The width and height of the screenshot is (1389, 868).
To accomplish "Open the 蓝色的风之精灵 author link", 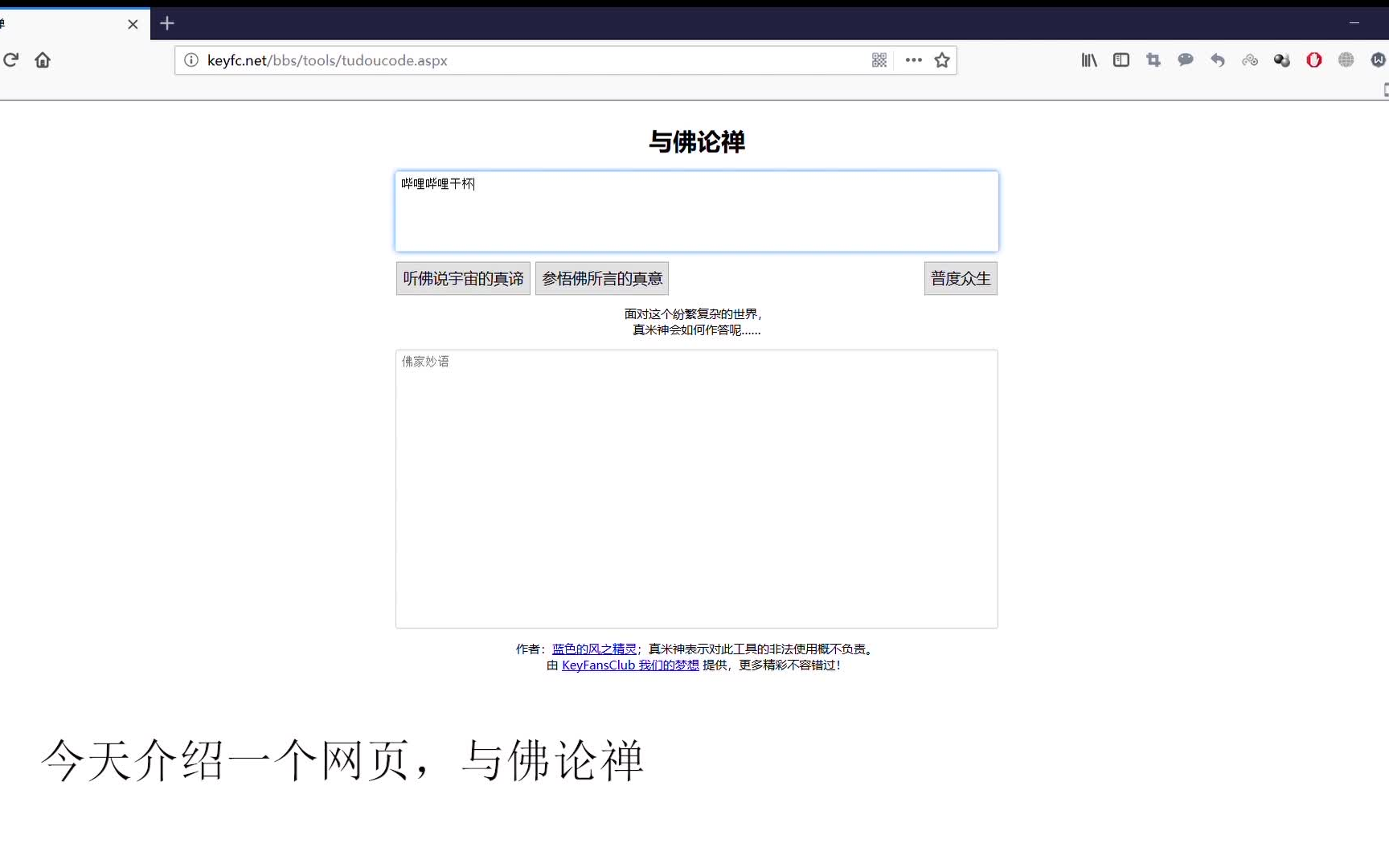I will coord(594,649).
